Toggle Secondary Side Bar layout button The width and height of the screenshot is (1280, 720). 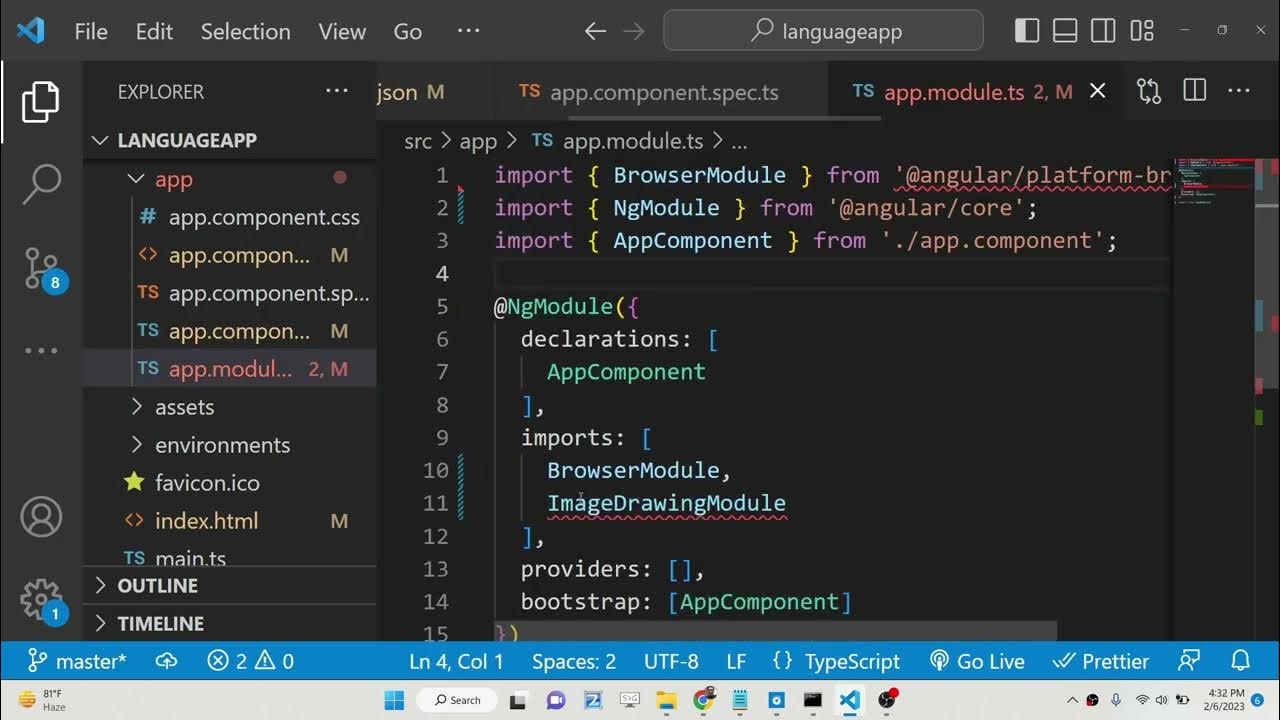[1103, 31]
